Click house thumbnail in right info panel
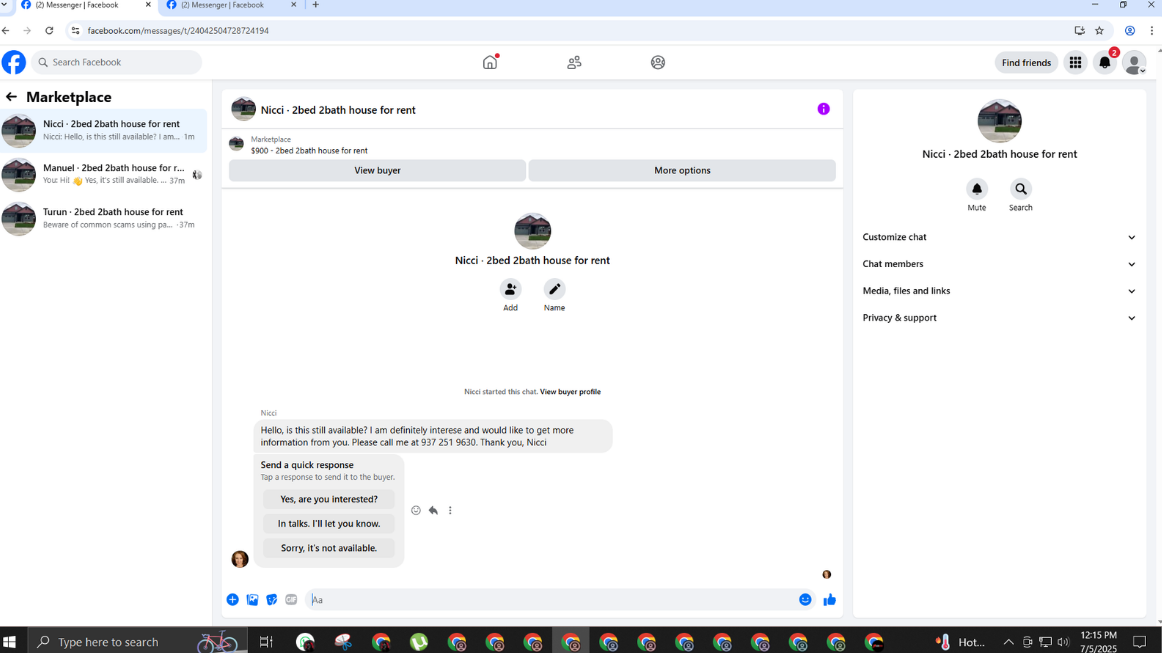The height and width of the screenshot is (653, 1162). click(999, 120)
